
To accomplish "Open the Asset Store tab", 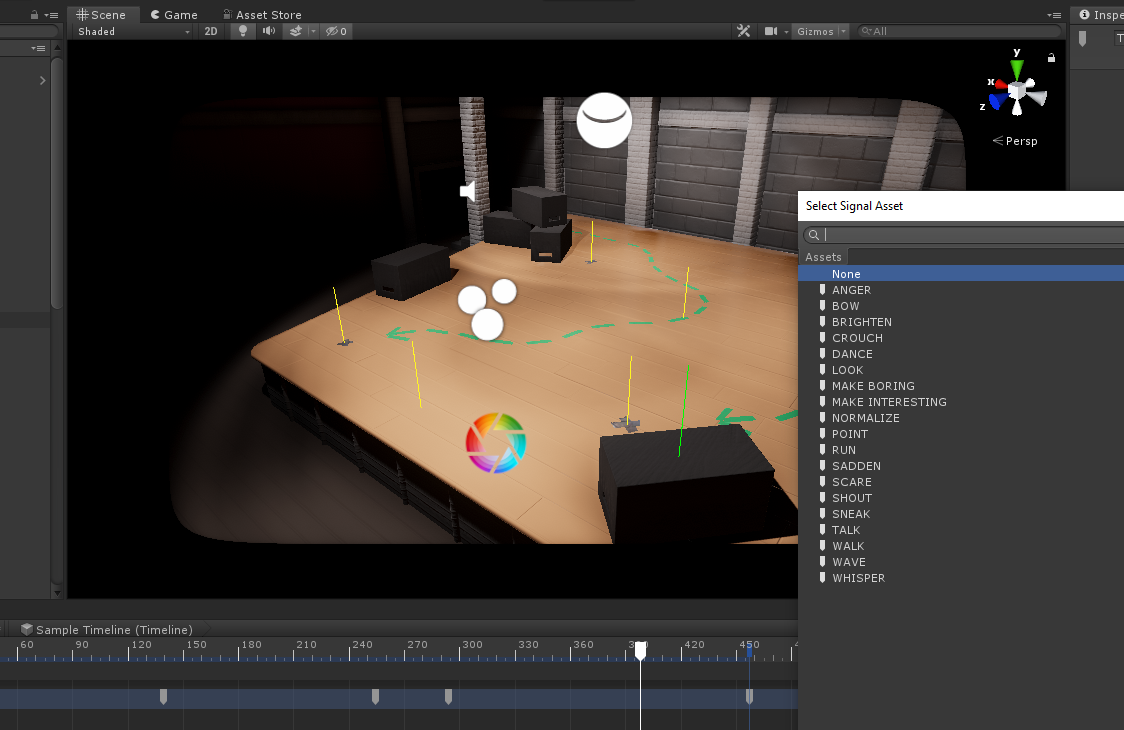I will click(262, 14).
